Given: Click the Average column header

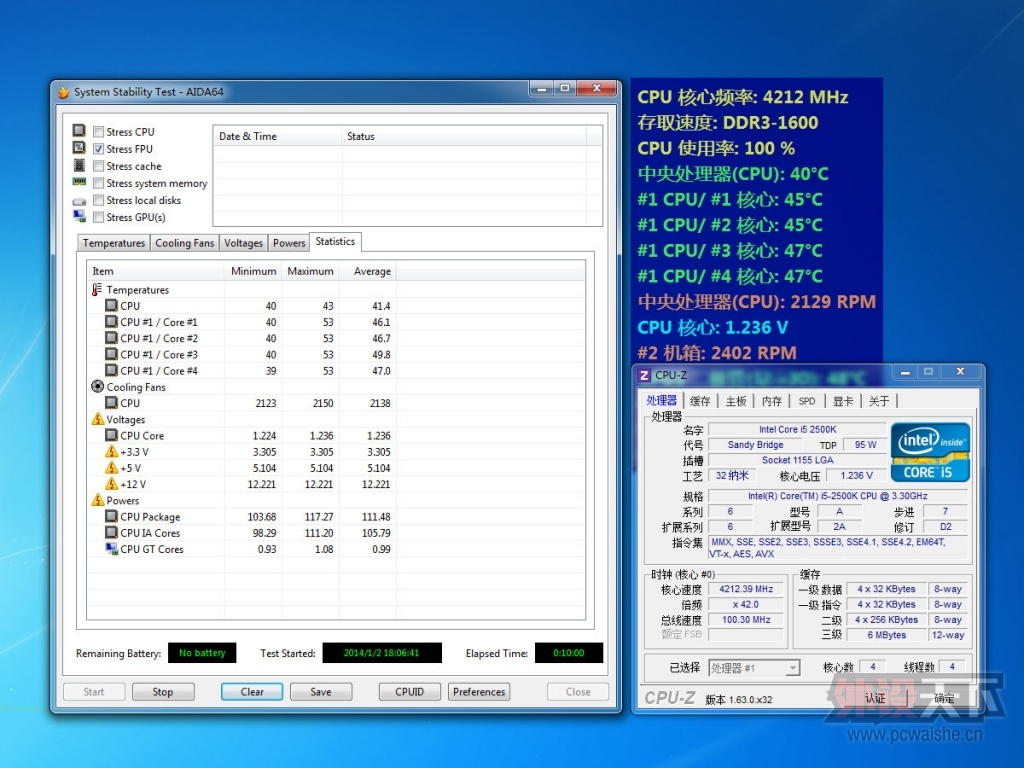Looking at the screenshot, I should coord(368,271).
